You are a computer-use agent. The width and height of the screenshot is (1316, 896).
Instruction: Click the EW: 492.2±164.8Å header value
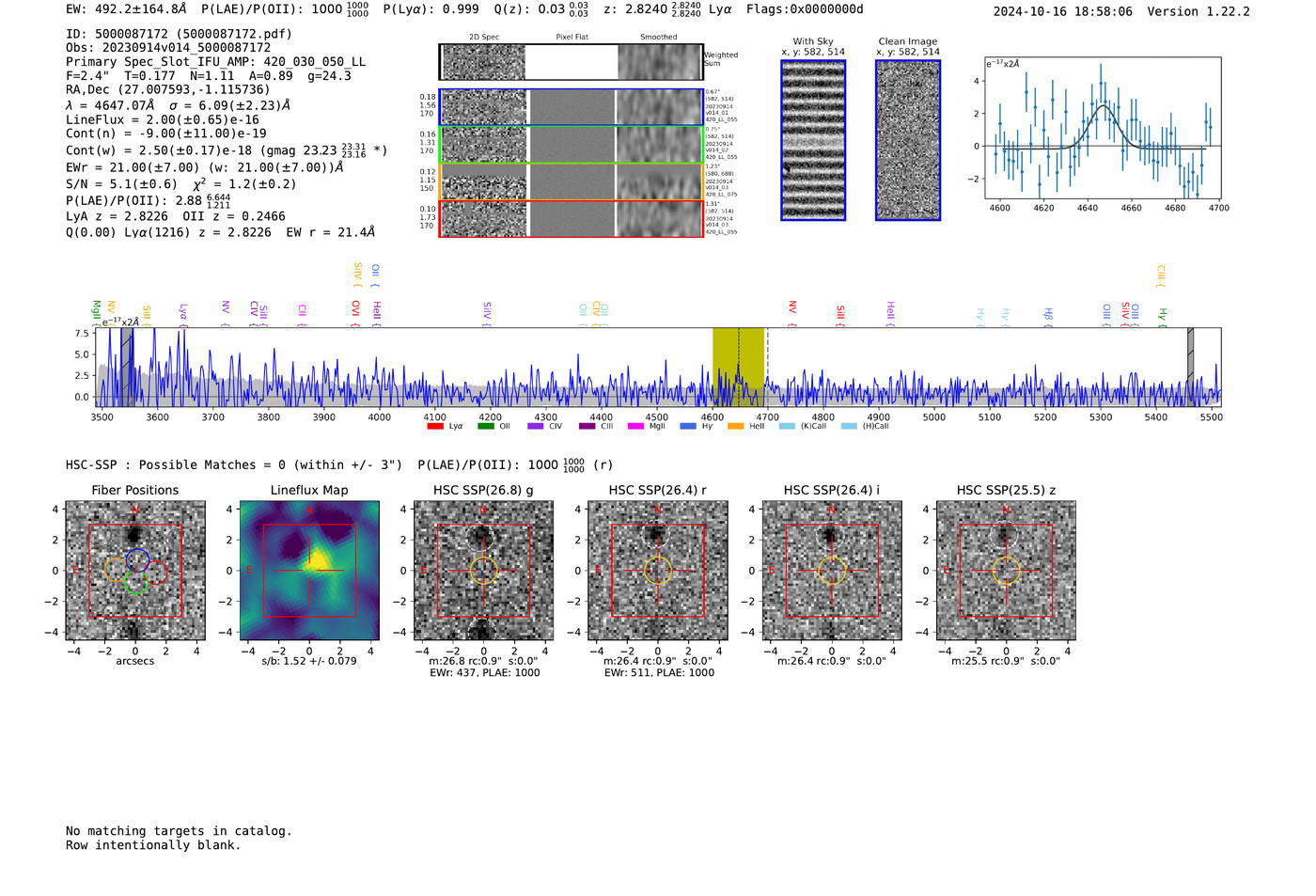point(126,9)
